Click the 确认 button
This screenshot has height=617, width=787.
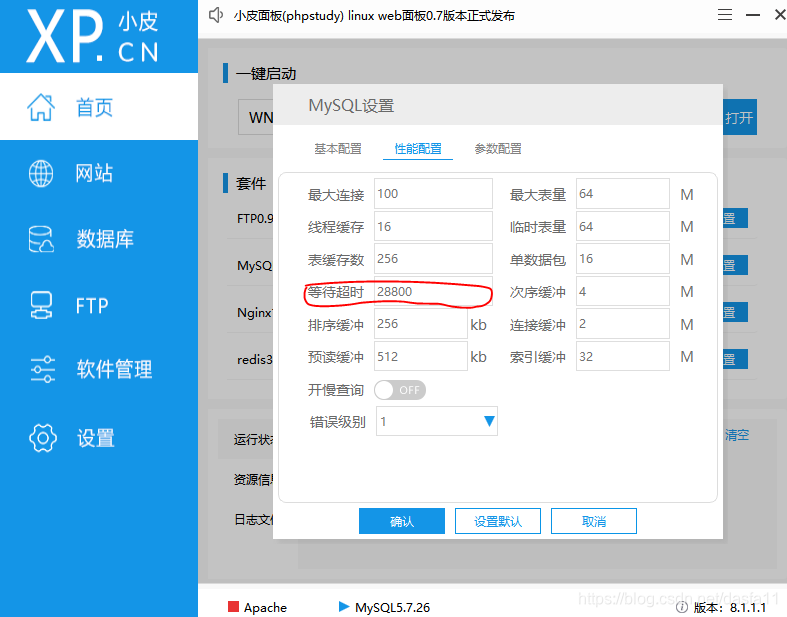[x=402, y=521]
